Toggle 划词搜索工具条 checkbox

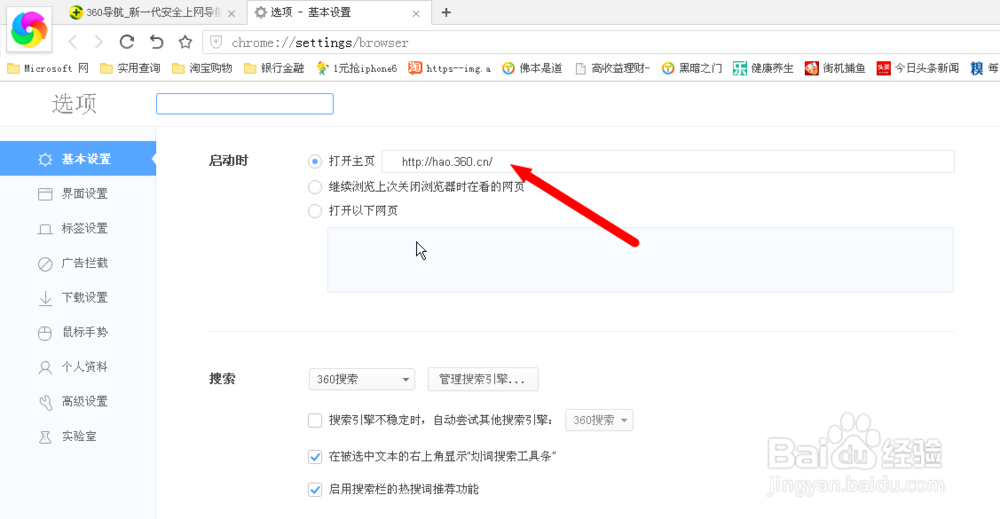pyautogui.click(x=314, y=457)
